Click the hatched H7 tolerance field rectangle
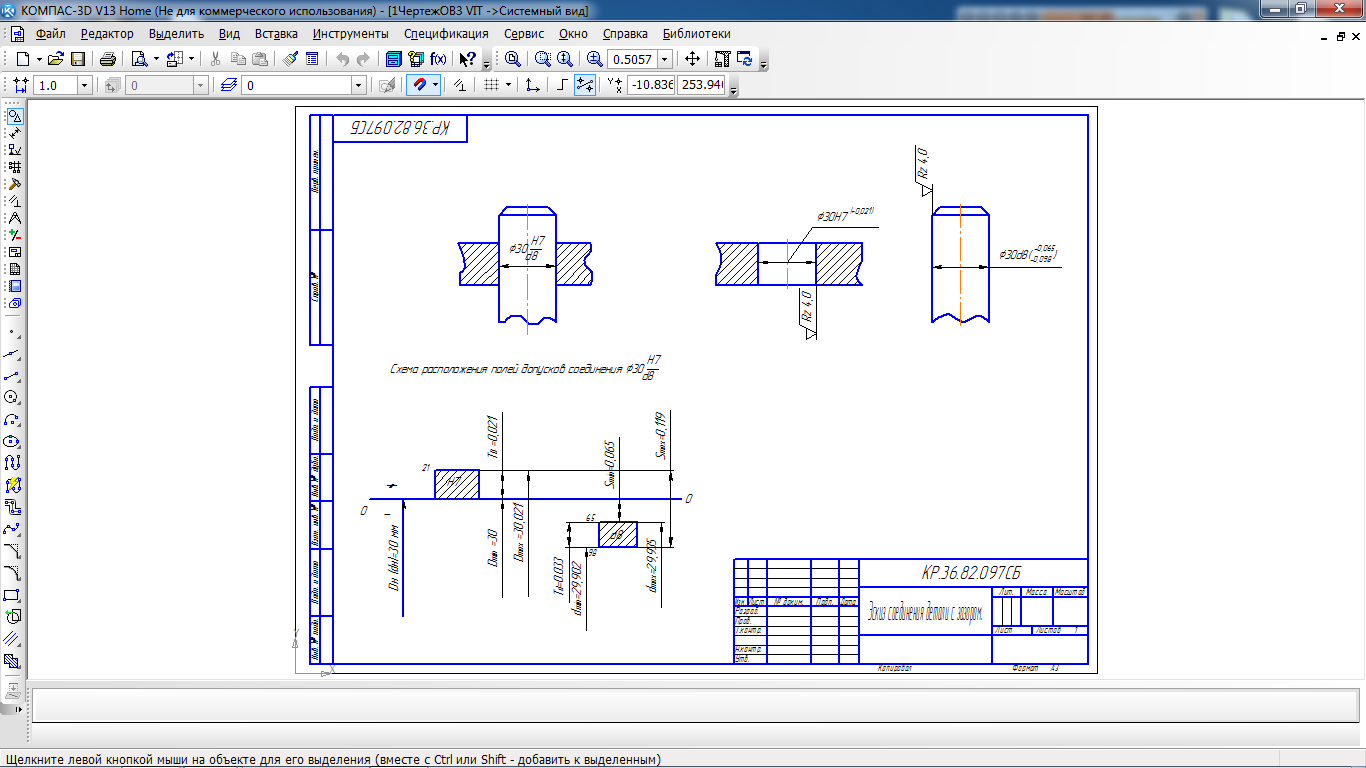Screen dimensions: 1366x768 tap(456, 484)
